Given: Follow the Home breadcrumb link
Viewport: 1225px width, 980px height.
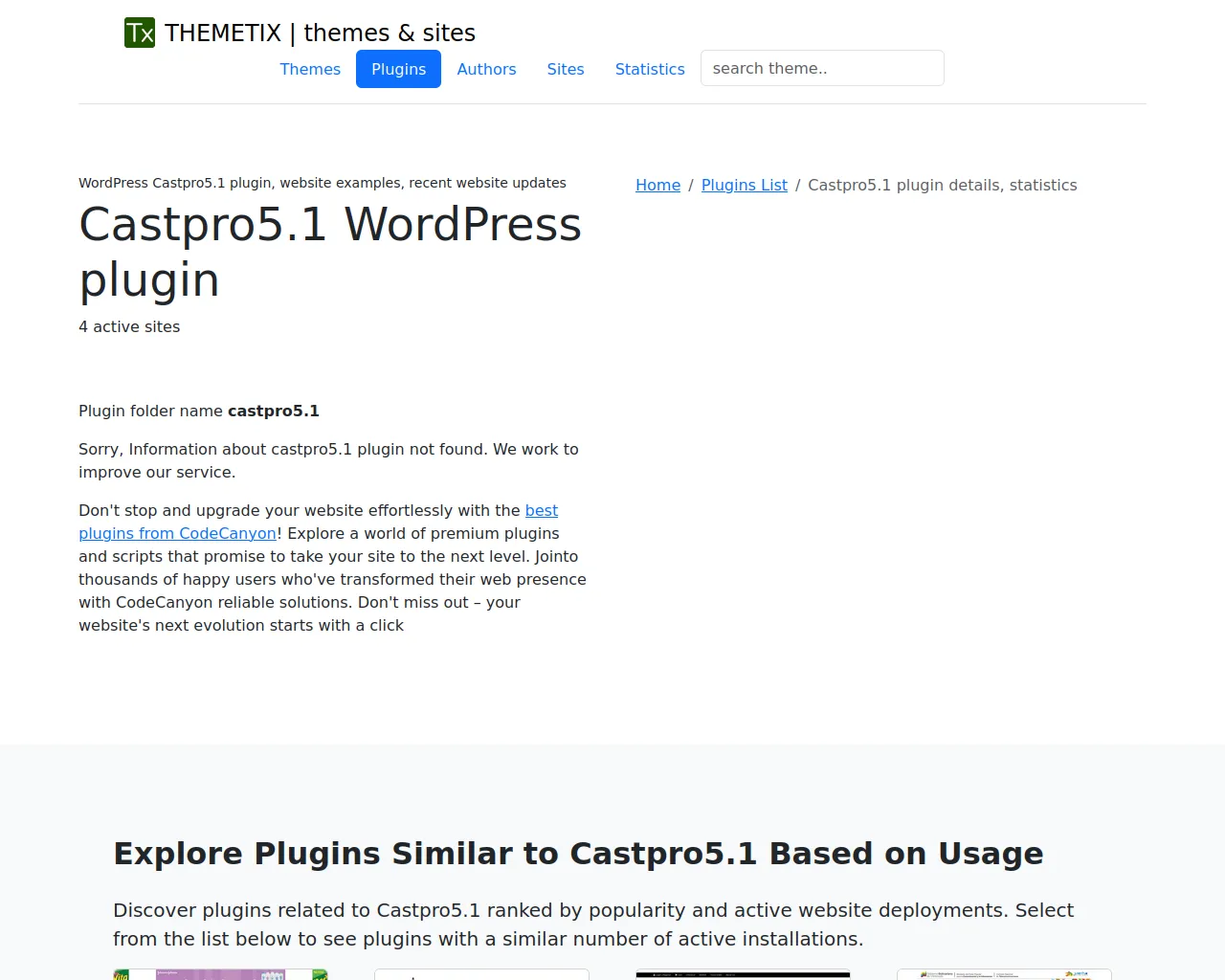Looking at the screenshot, I should (x=657, y=185).
